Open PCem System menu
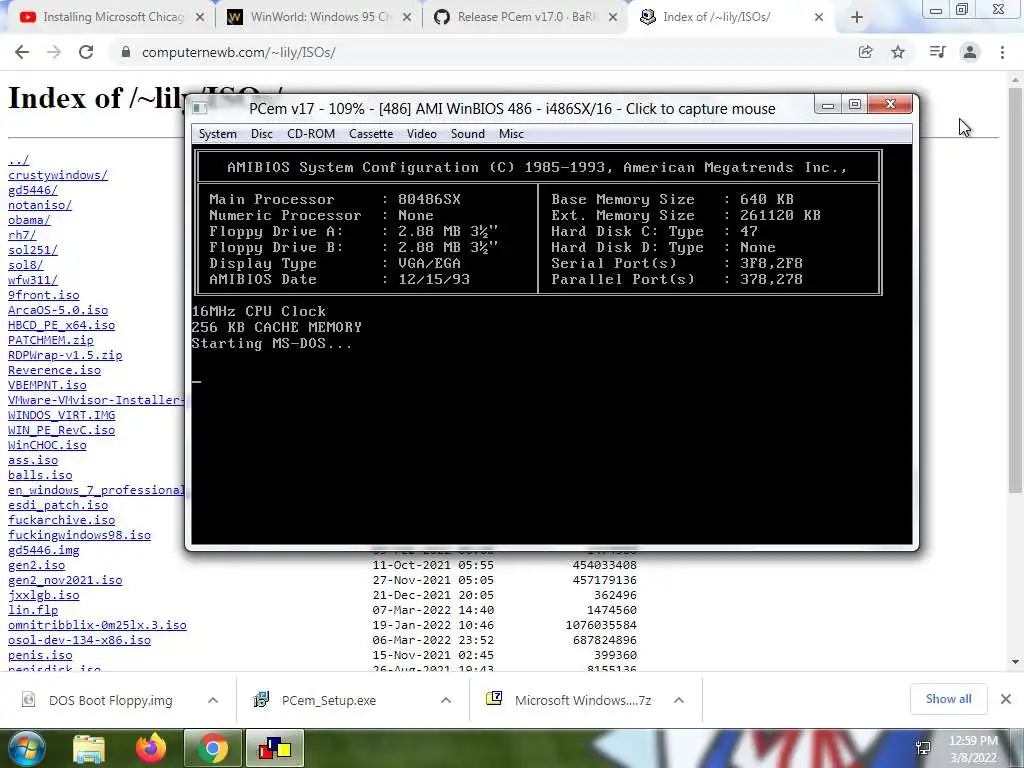 [217, 134]
